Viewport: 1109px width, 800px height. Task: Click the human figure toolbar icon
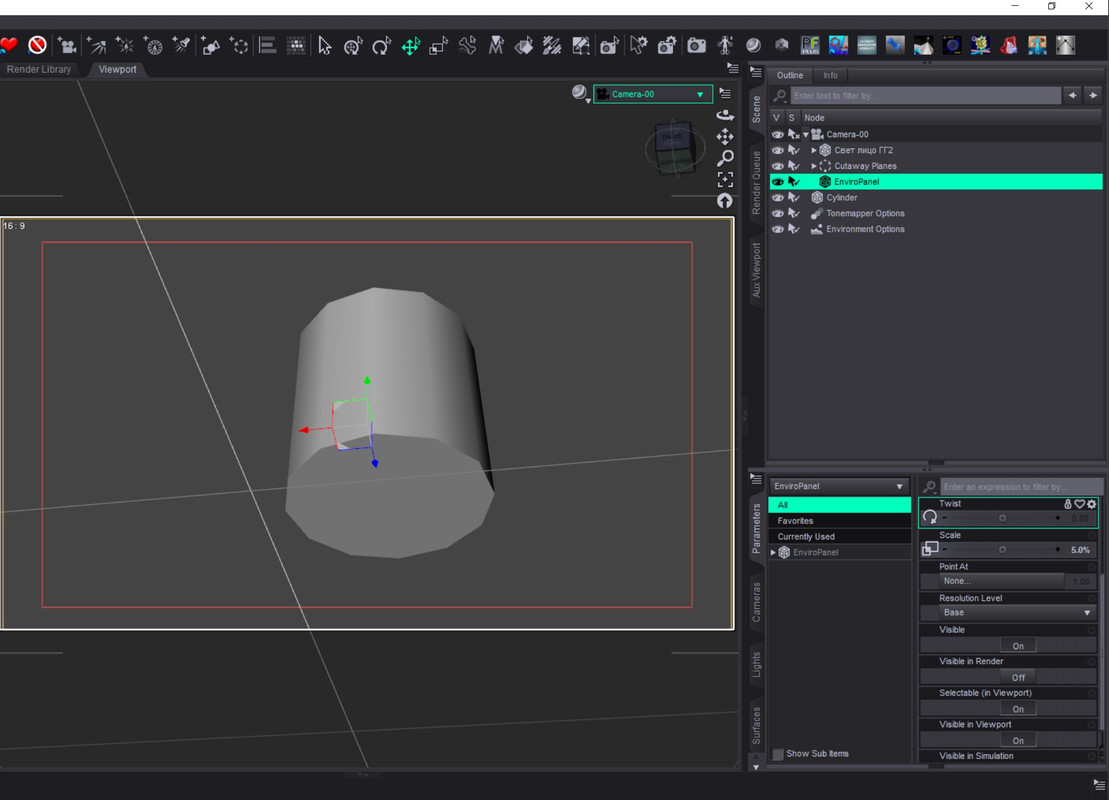[725, 46]
